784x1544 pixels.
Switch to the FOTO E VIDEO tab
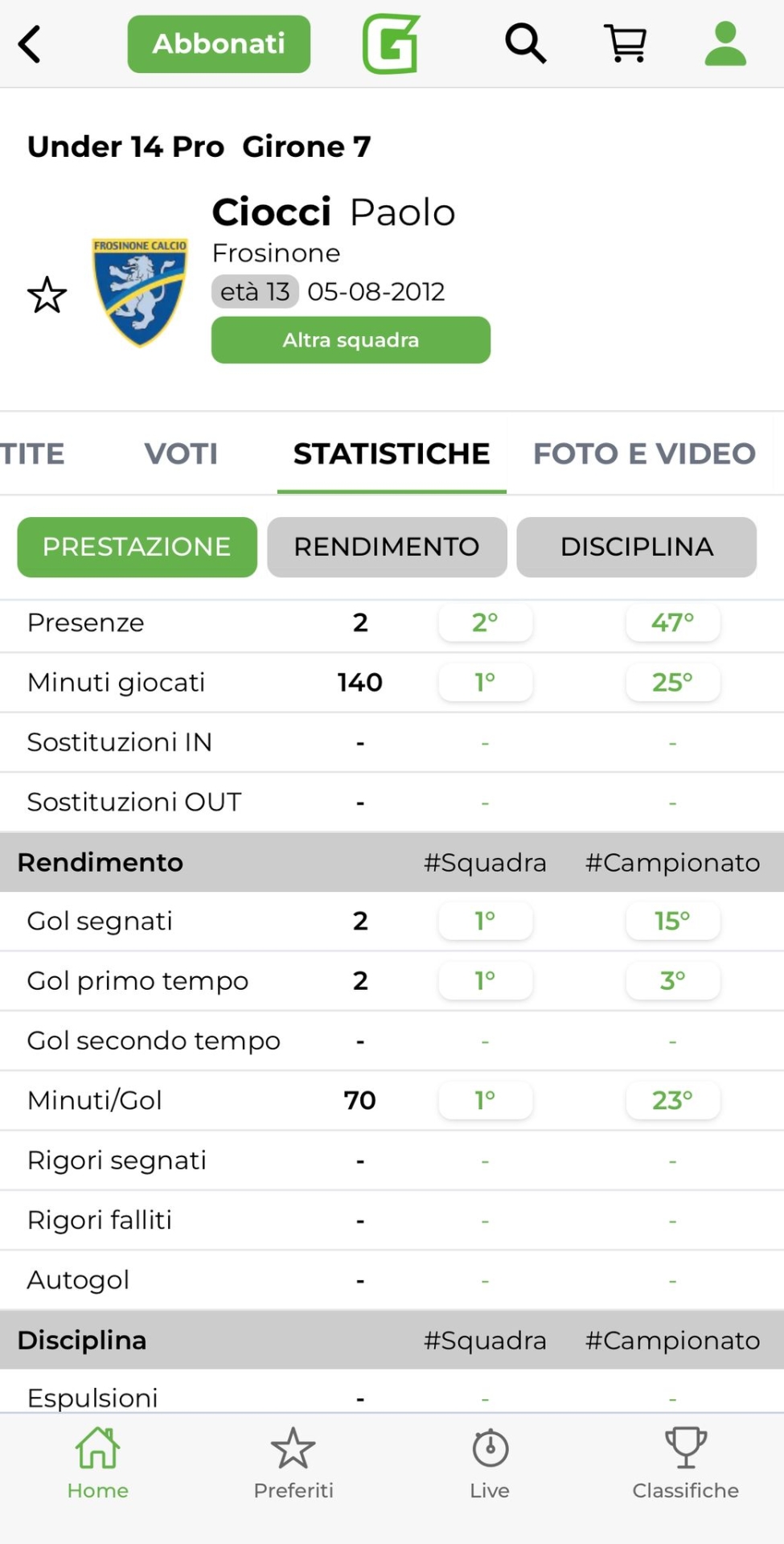pyautogui.click(x=644, y=454)
